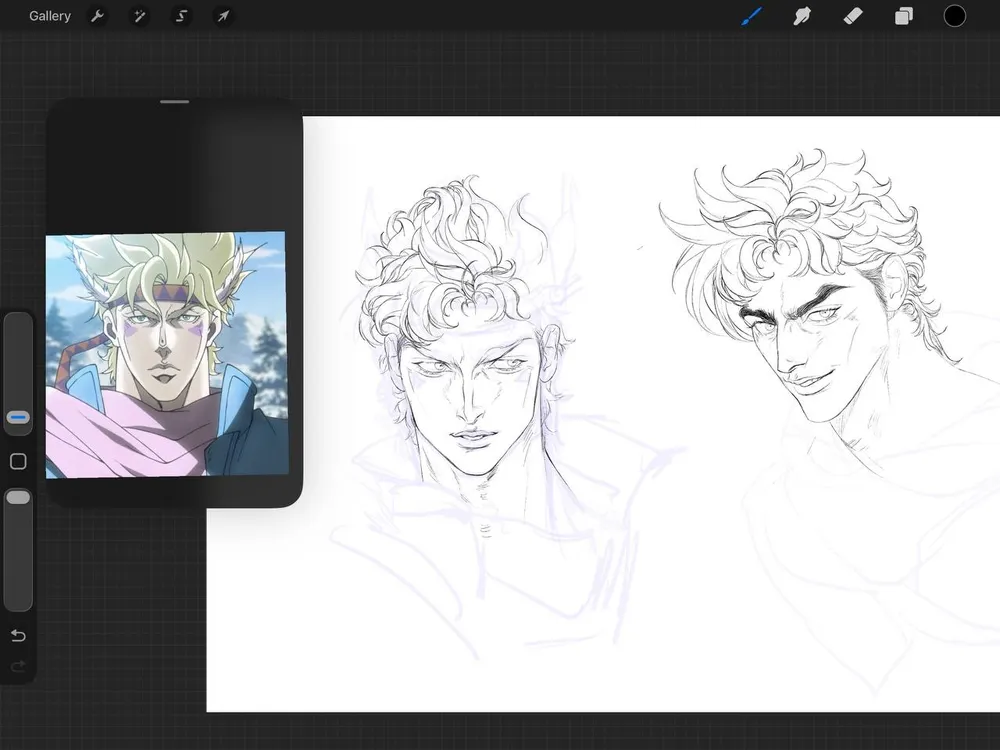This screenshot has height=750, width=1000.
Task: Tap the dimmed Redo arrow
Action: coord(18,665)
